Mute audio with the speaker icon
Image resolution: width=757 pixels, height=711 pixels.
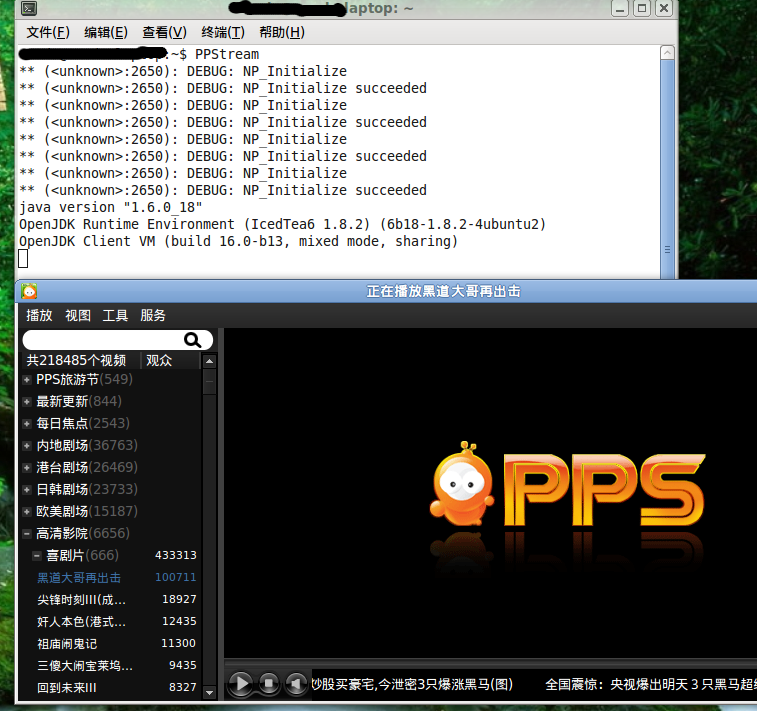(296, 683)
